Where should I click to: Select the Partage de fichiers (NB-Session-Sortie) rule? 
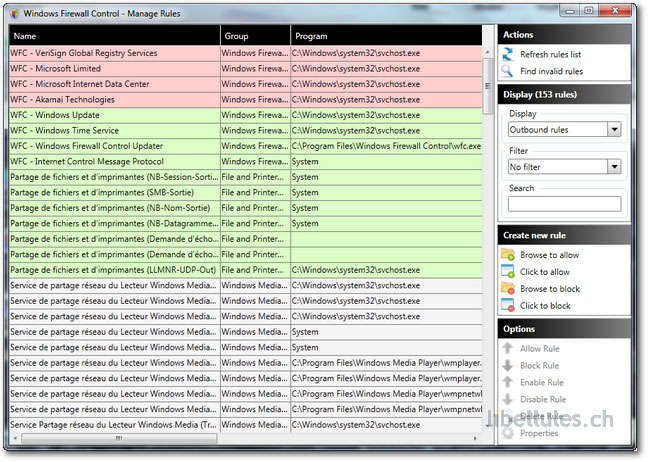click(245, 177)
